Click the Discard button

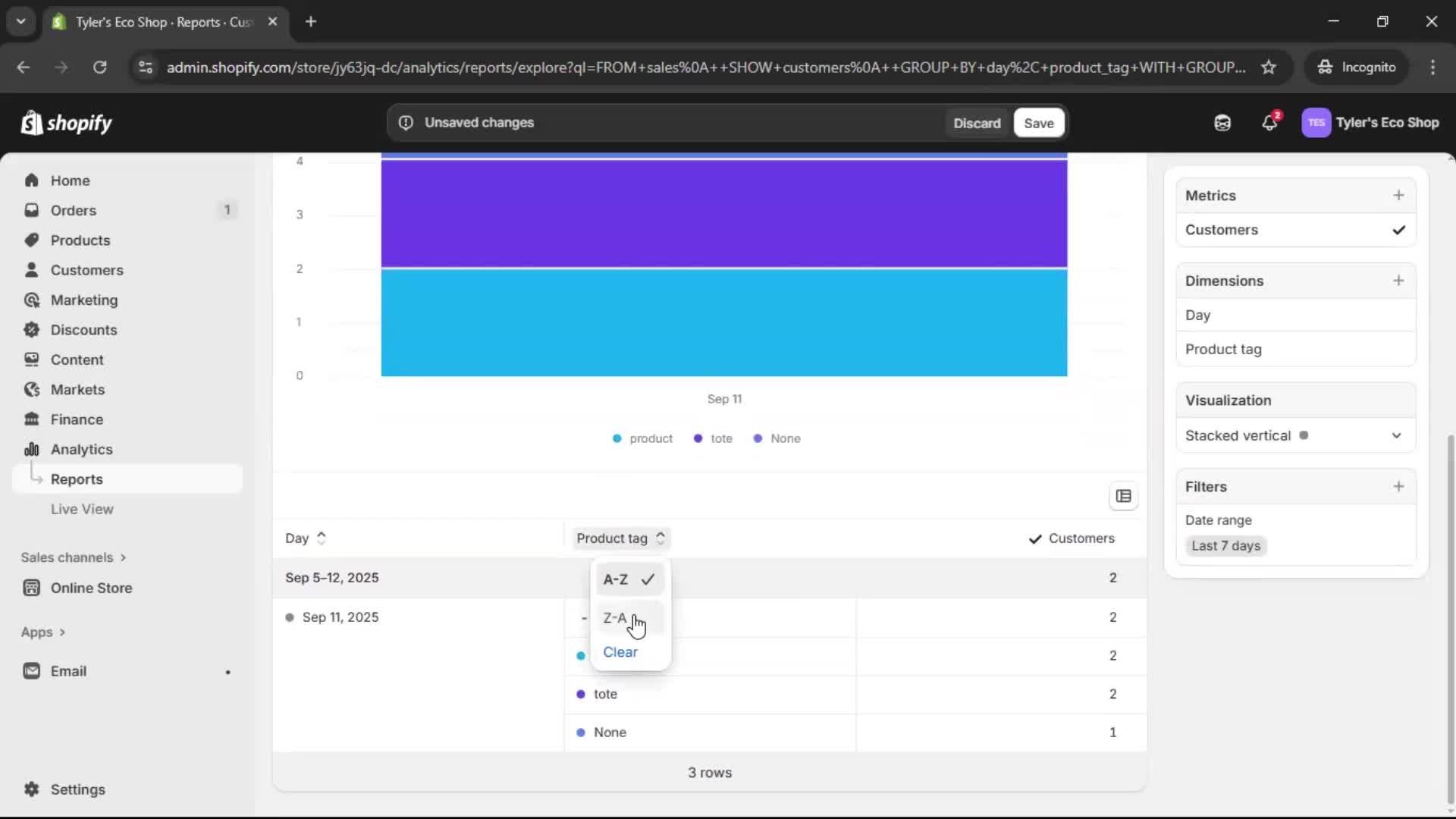tap(977, 122)
